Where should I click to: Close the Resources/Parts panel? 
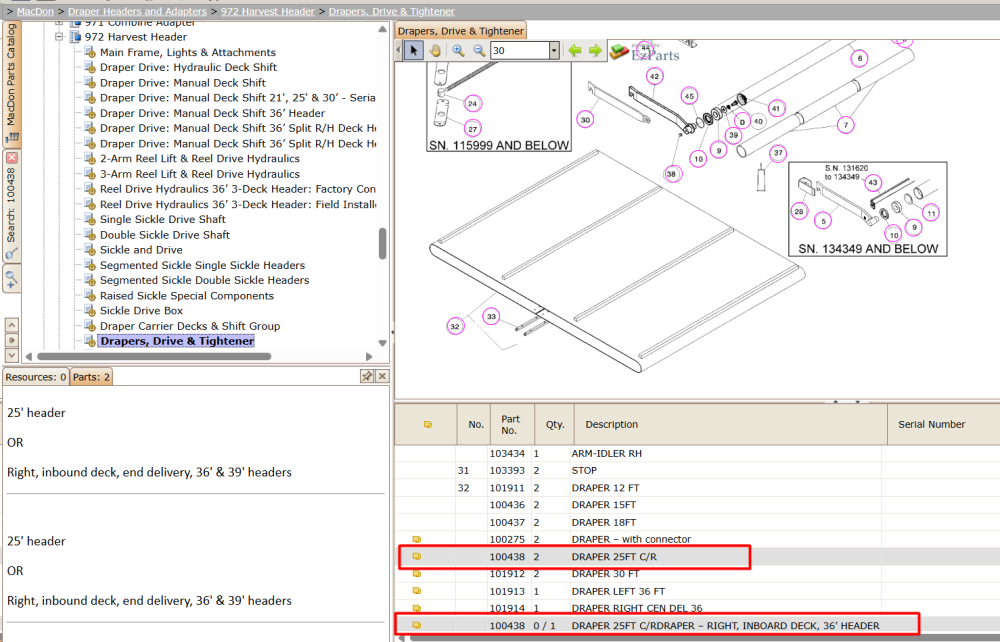382,376
